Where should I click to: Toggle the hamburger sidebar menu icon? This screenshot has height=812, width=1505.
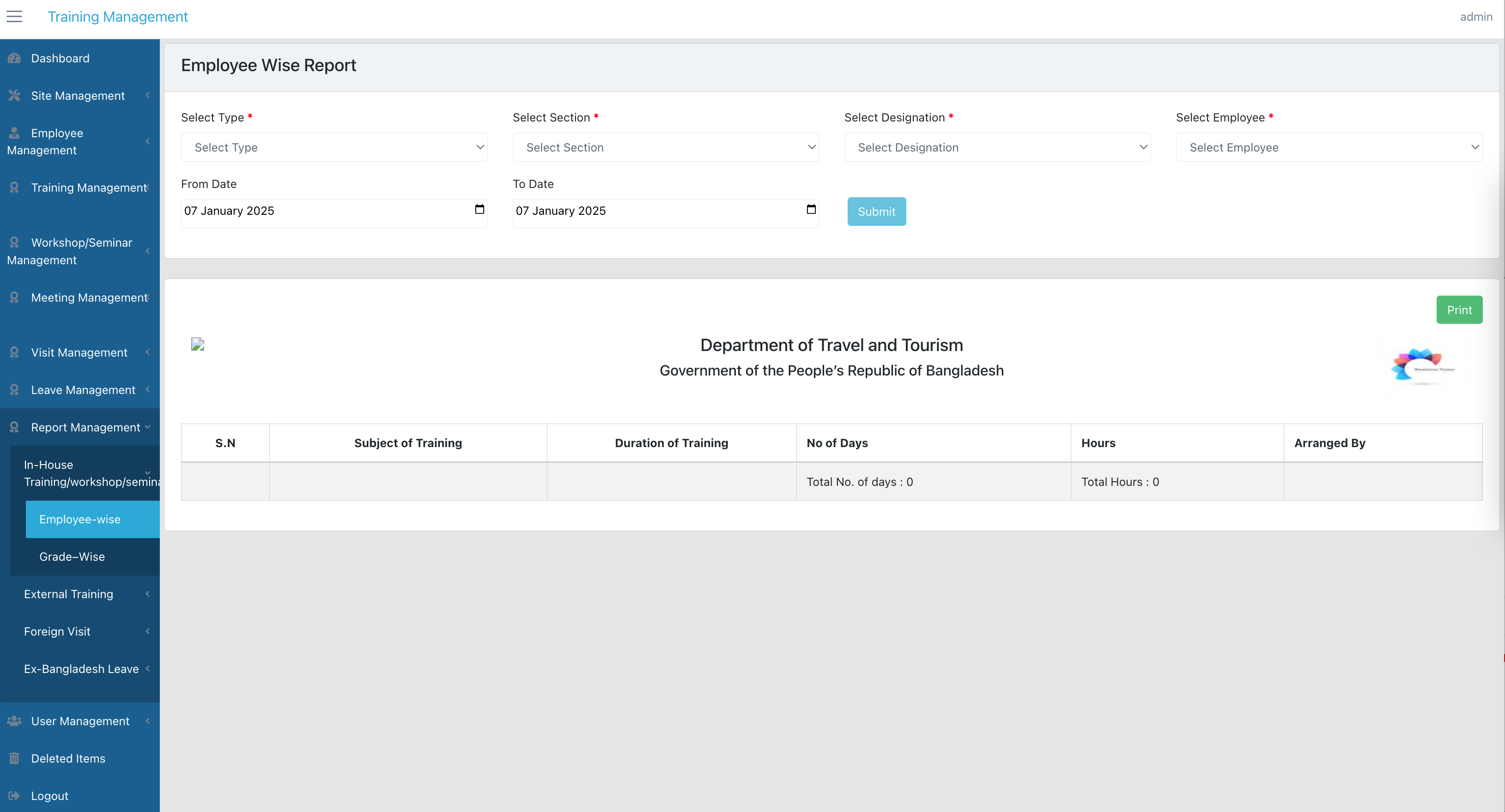14,16
